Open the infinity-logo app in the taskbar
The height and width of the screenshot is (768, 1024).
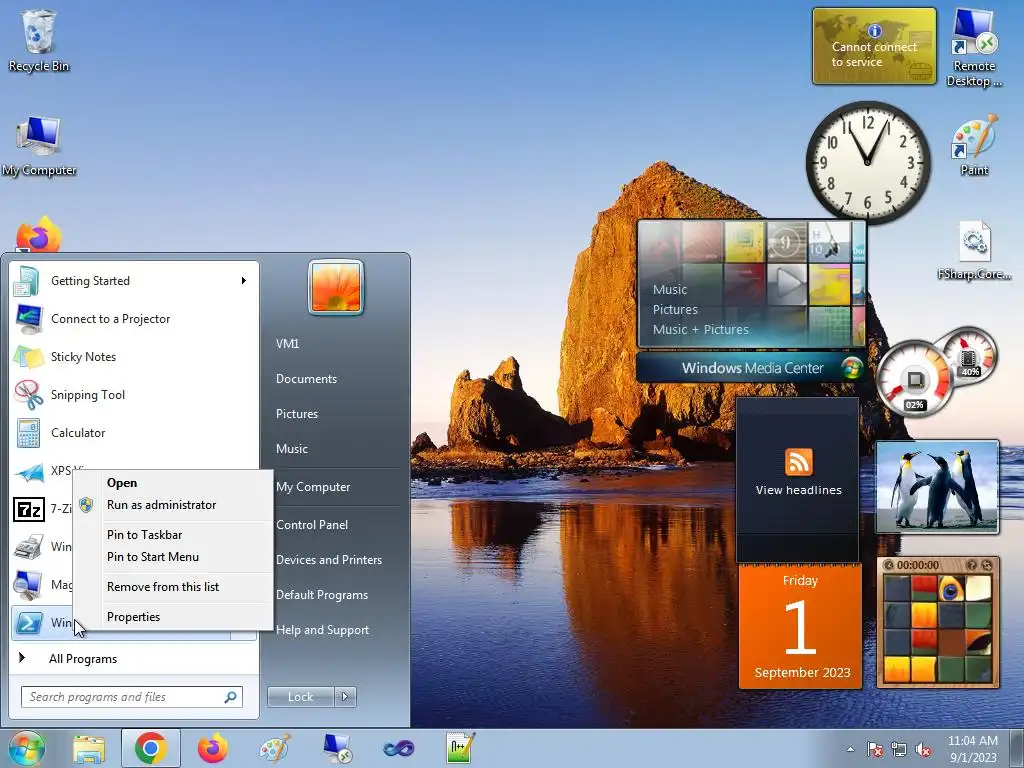click(x=399, y=748)
